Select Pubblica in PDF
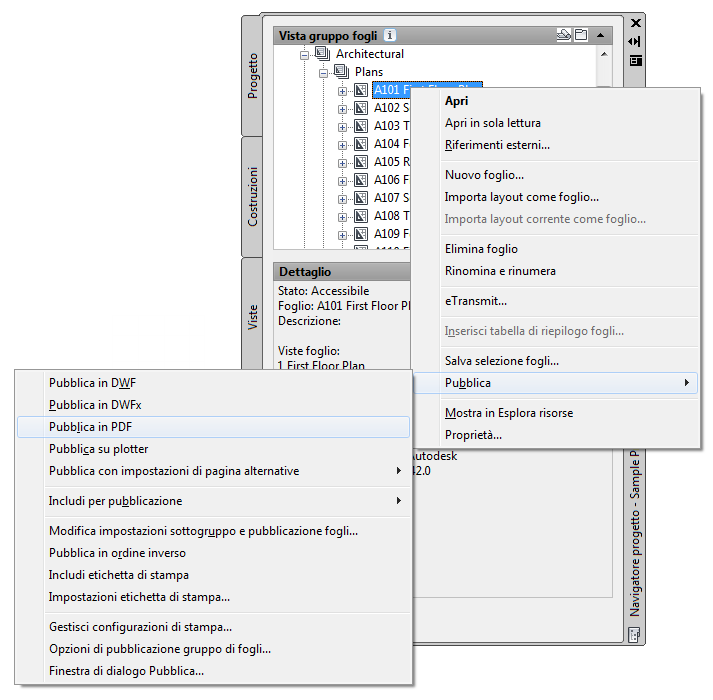This screenshot has height=700, width=713. pyautogui.click(x=213, y=427)
